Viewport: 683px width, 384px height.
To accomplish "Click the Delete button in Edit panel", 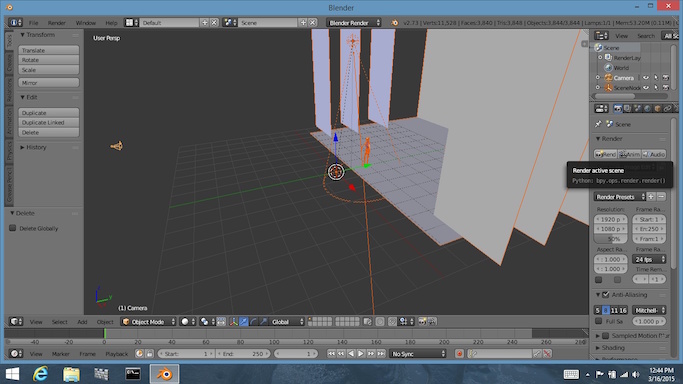I will pos(49,132).
